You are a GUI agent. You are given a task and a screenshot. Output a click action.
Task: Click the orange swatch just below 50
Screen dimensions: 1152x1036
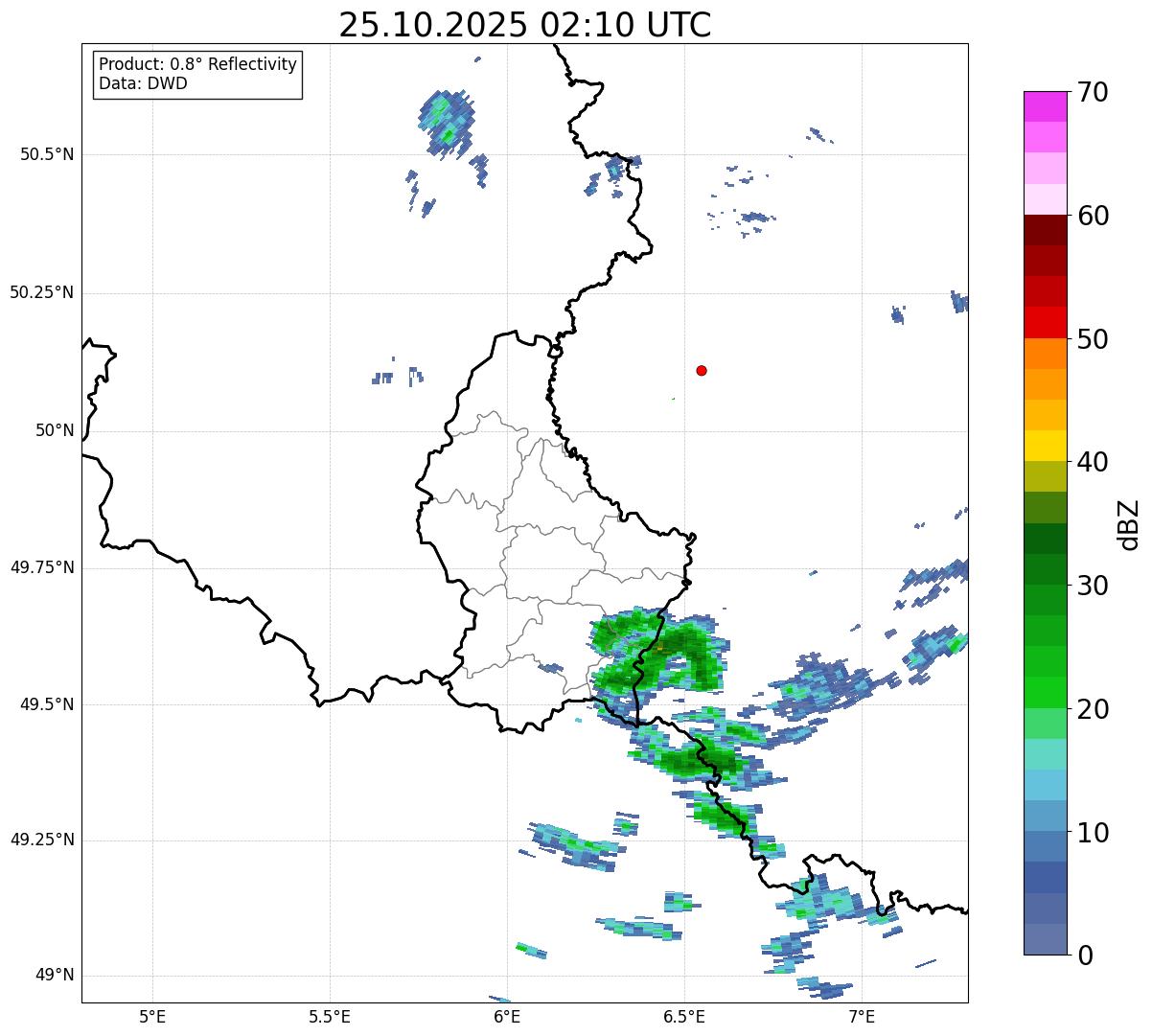pyautogui.click(x=1045, y=353)
